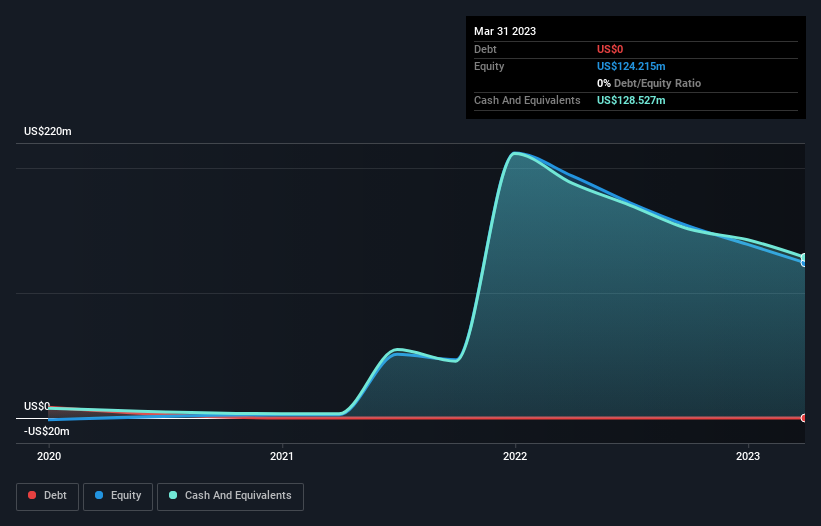This screenshot has height=526, width=821.
Task: Toggle the Equity series legend button
Action: pyautogui.click(x=118, y=496)
